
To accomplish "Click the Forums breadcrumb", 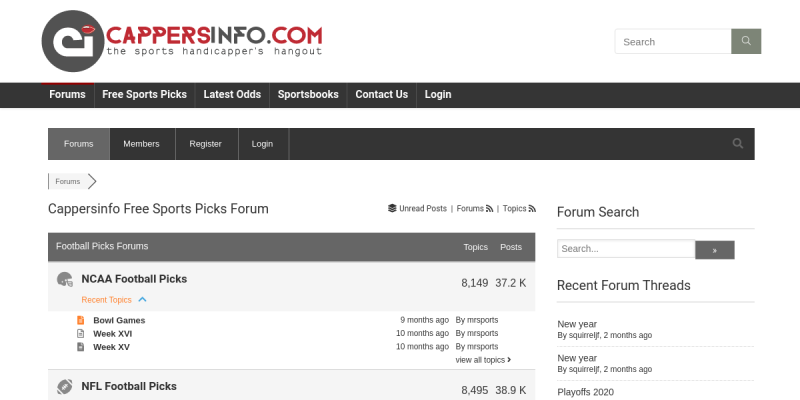I will (68, 181).
